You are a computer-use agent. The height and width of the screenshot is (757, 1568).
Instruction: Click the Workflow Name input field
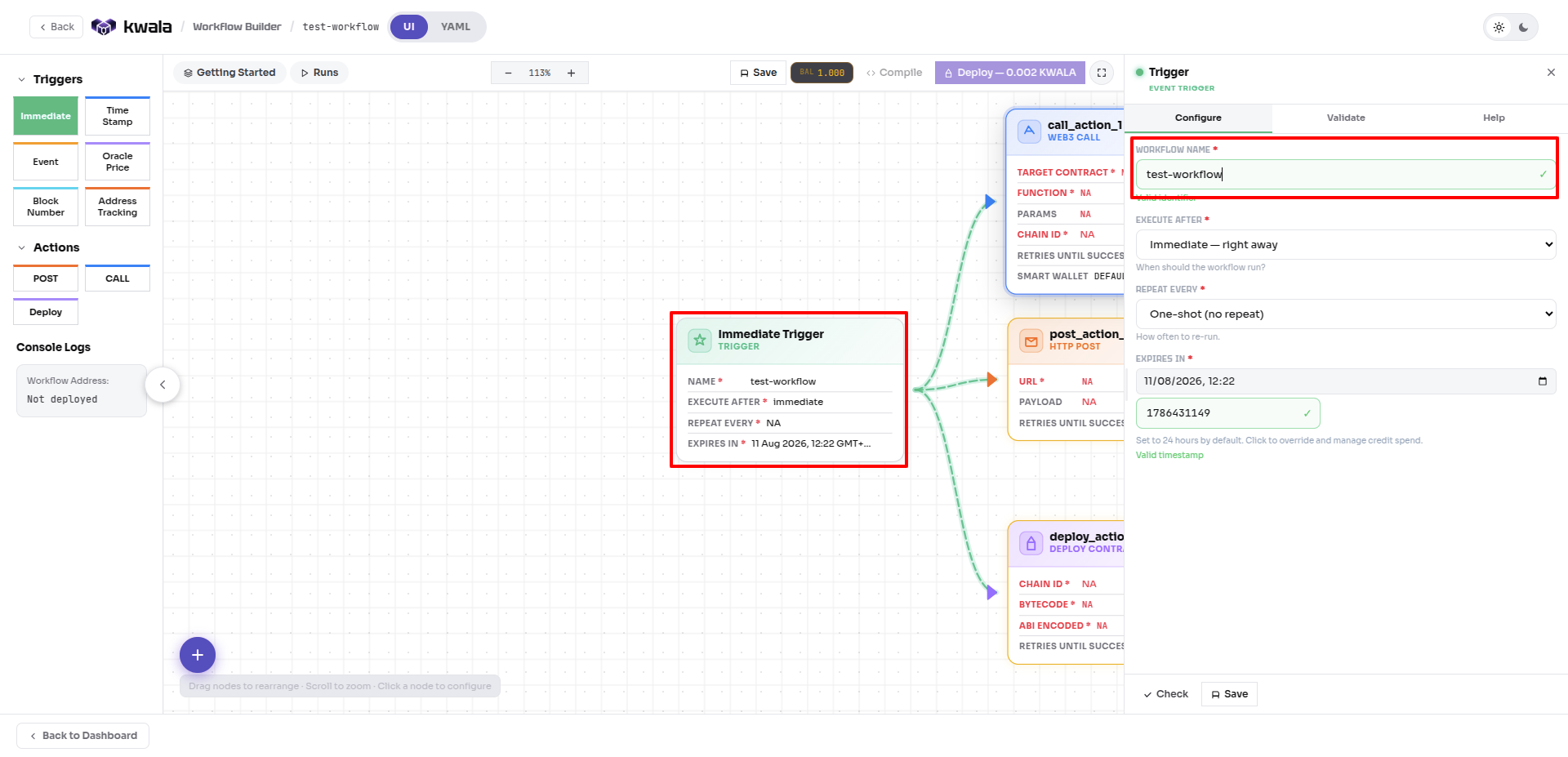point(1346,174)
